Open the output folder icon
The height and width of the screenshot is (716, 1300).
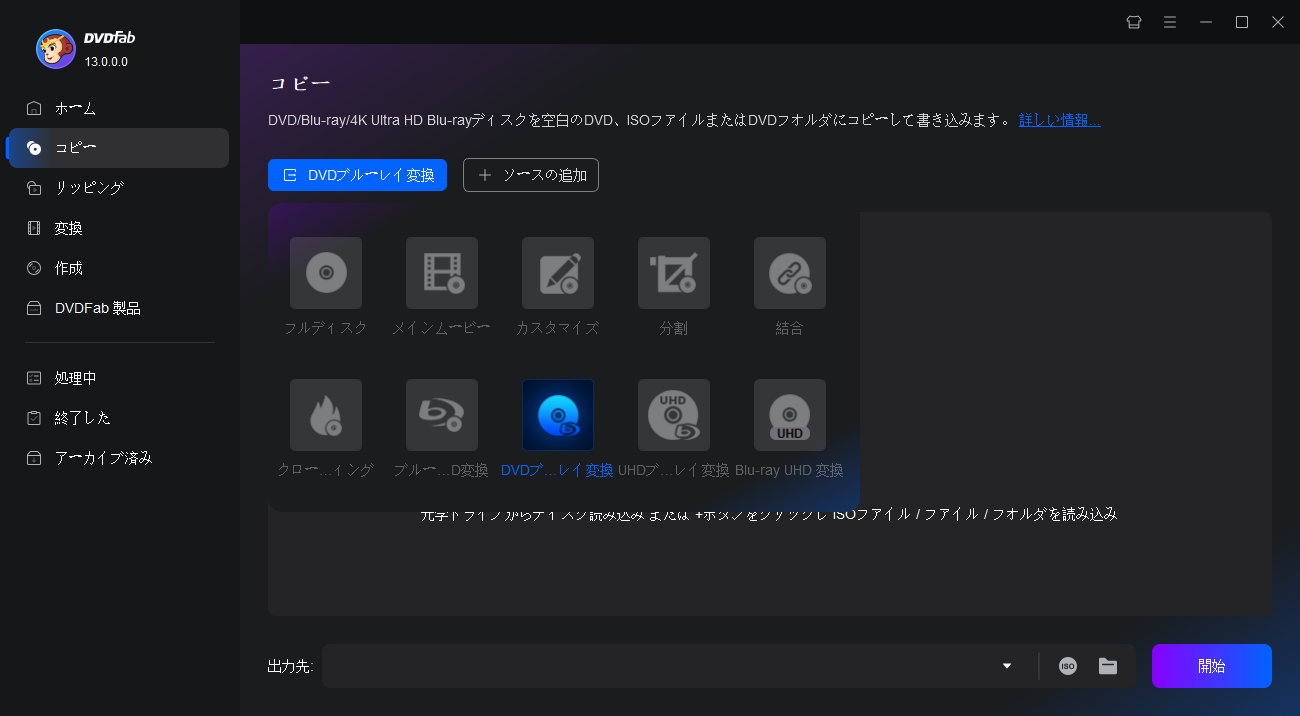pyautogui.click(x=1108, y=666)
